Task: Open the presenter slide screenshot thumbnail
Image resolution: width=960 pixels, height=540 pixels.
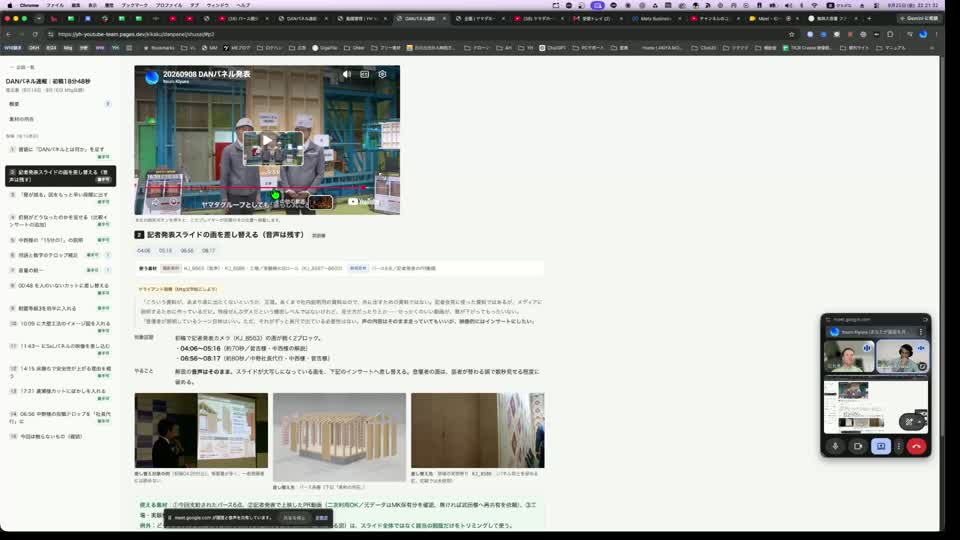Action: 201,430
